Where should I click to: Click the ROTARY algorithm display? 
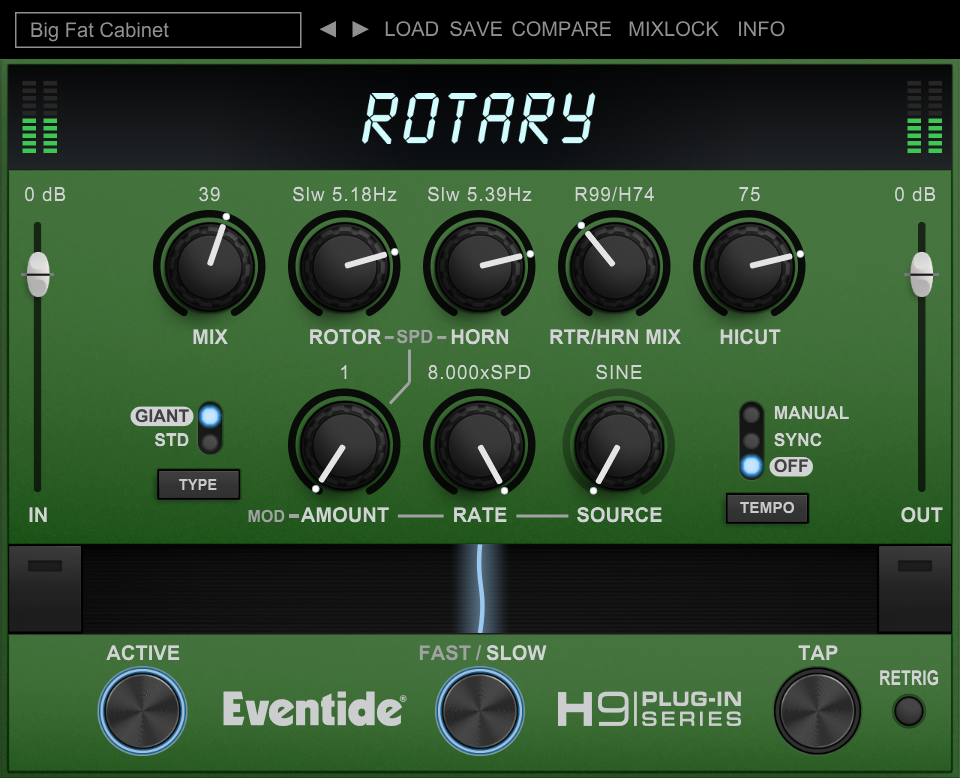coord(478,118)
